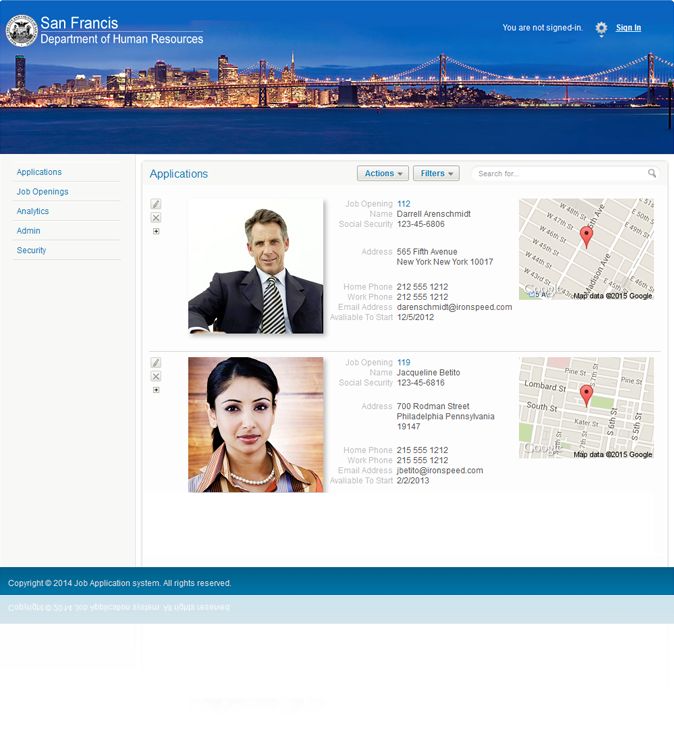Click social security number 123-45-6806

(421, 224)
